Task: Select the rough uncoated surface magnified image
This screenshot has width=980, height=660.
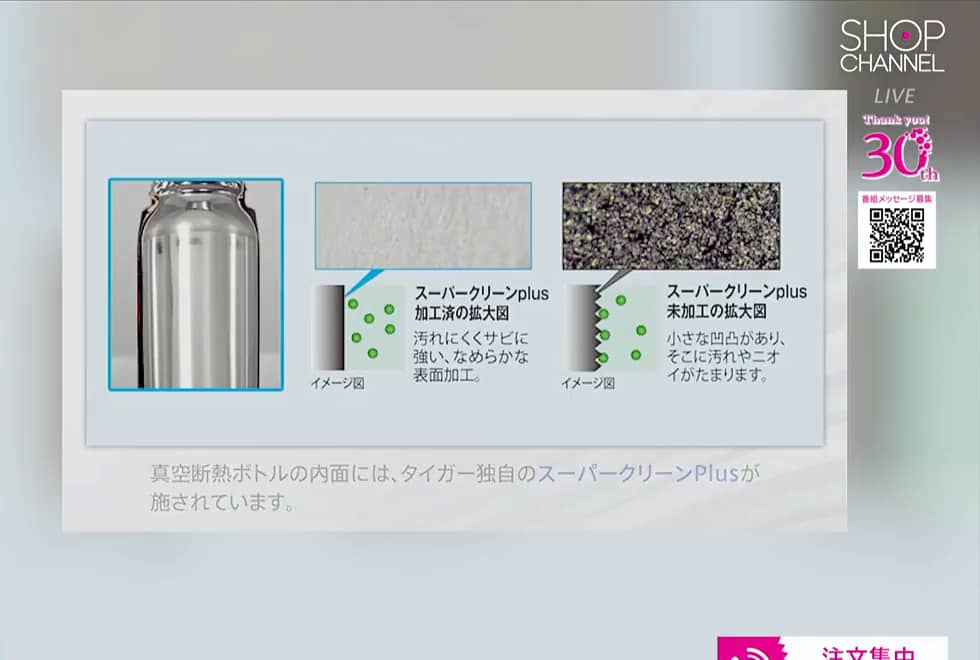Action: [671, 226]
